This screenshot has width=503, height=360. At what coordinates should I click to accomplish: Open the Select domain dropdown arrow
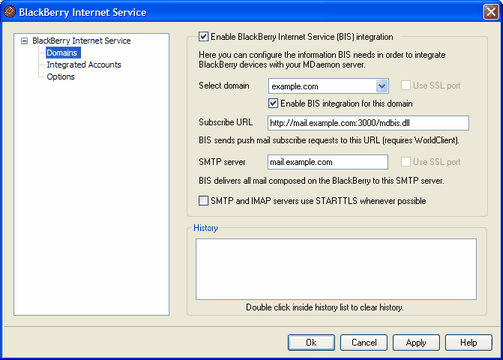point(382,86)
